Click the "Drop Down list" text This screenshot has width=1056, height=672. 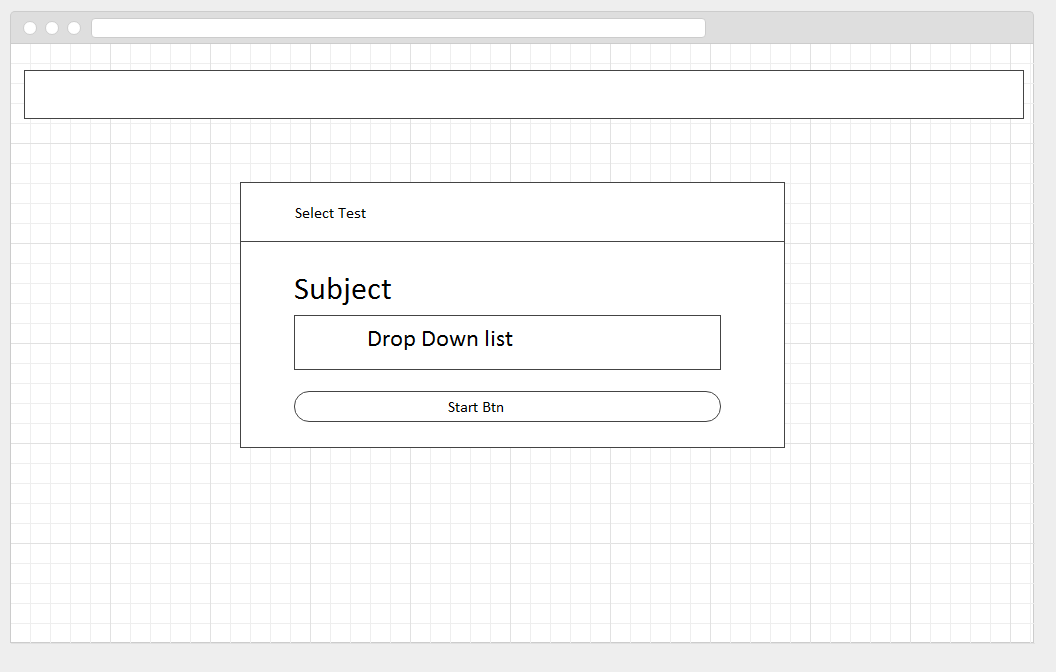click(439, 339)
